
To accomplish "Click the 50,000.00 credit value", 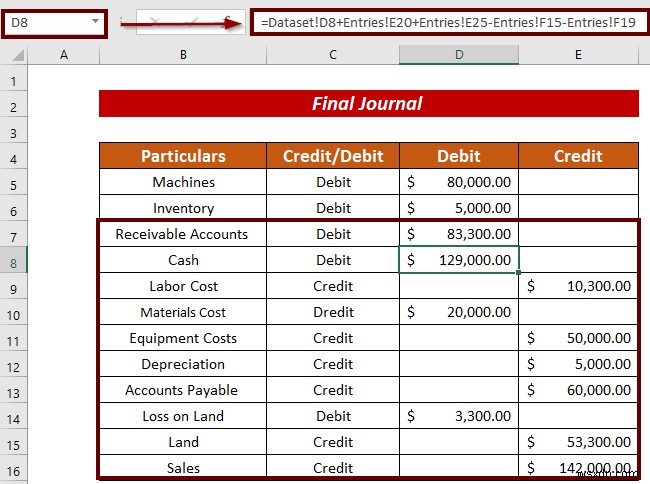I will click(x=578, y=338).
